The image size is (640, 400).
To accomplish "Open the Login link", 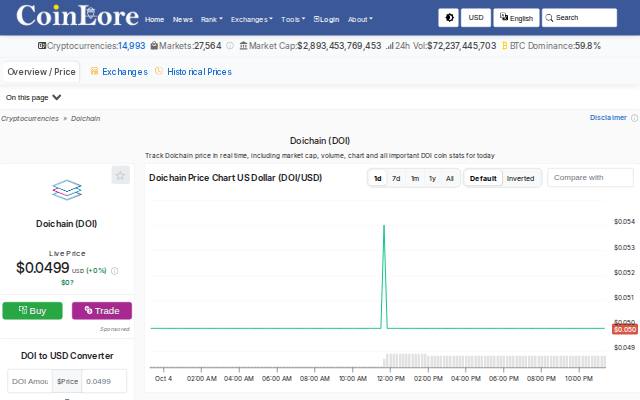I will point(326,19).
